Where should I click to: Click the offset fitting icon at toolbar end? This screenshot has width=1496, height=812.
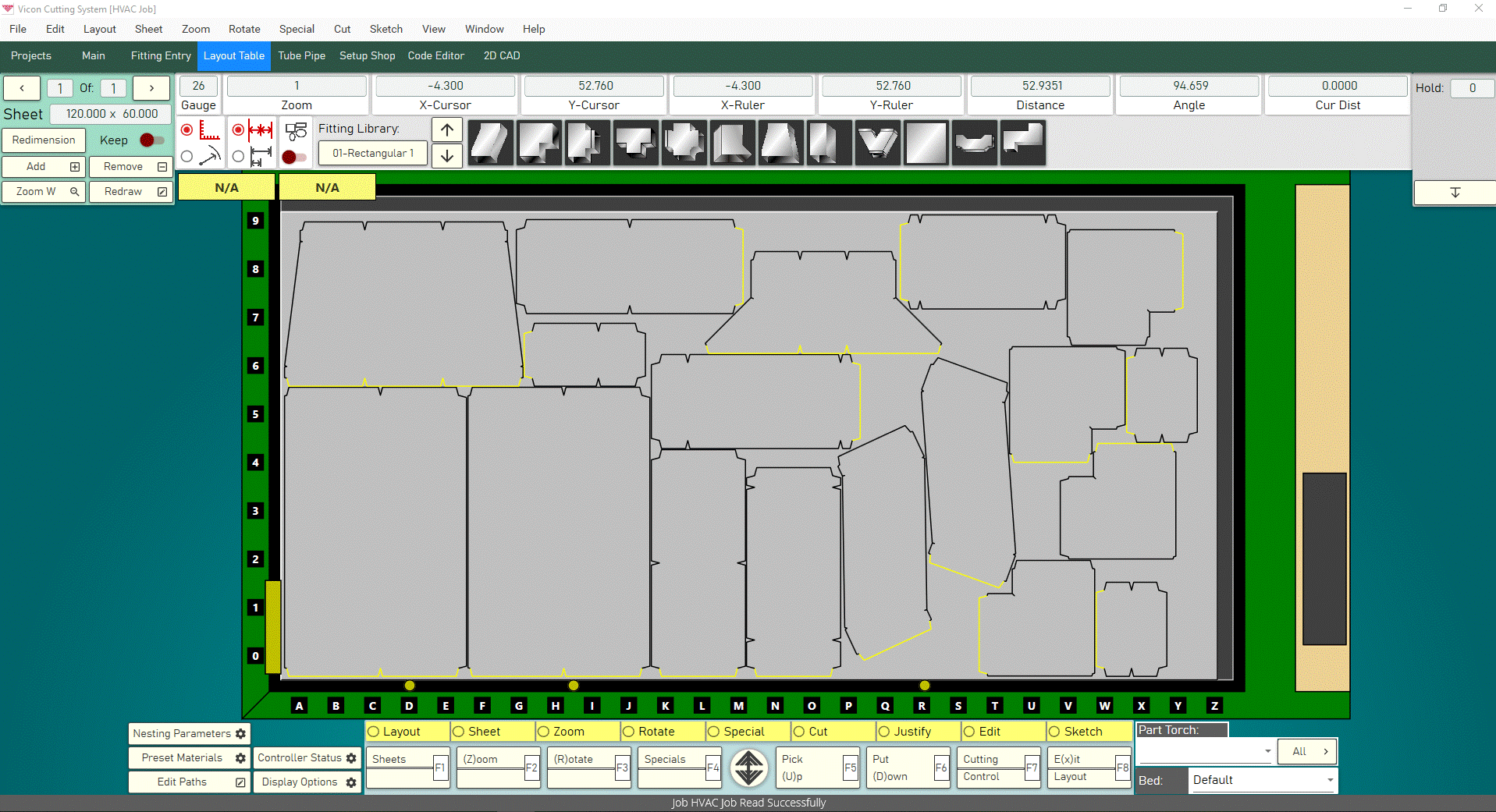coord(1022,143)
